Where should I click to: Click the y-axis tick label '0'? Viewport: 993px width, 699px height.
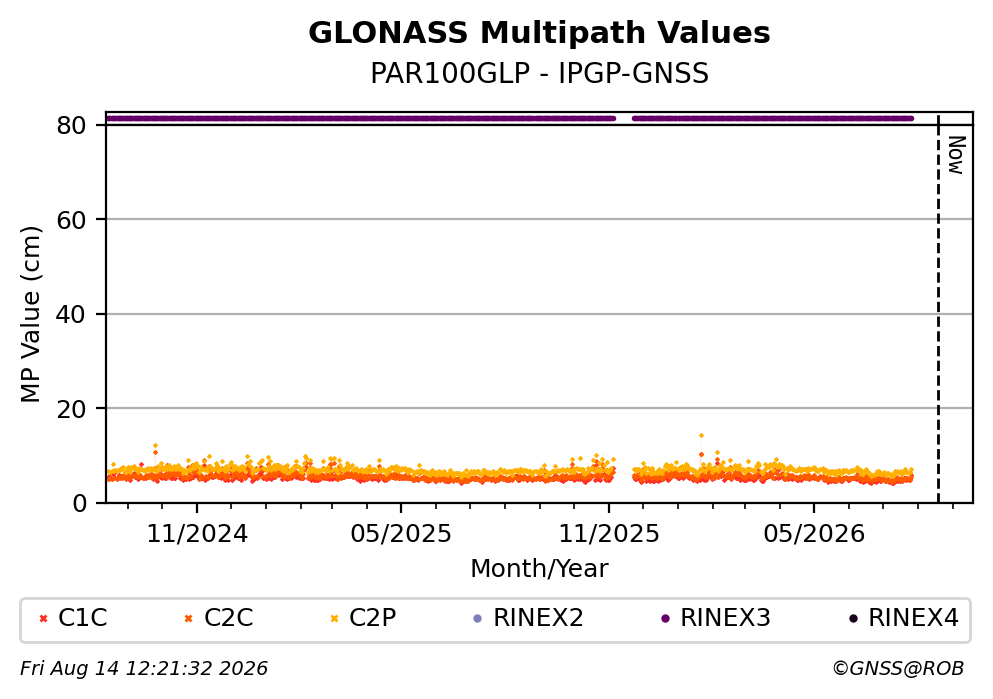(x=79, y=503)
